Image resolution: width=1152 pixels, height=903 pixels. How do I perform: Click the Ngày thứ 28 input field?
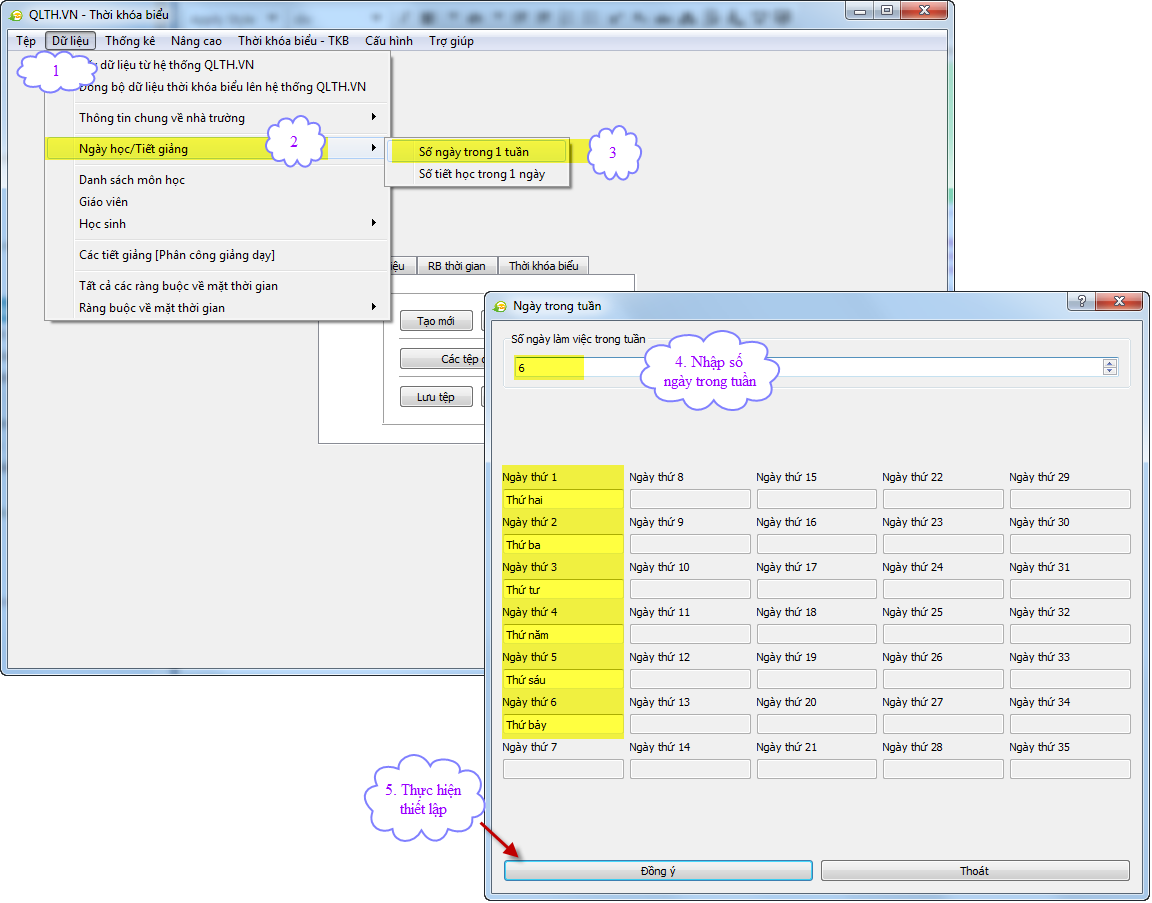click(x=943, y=769)
